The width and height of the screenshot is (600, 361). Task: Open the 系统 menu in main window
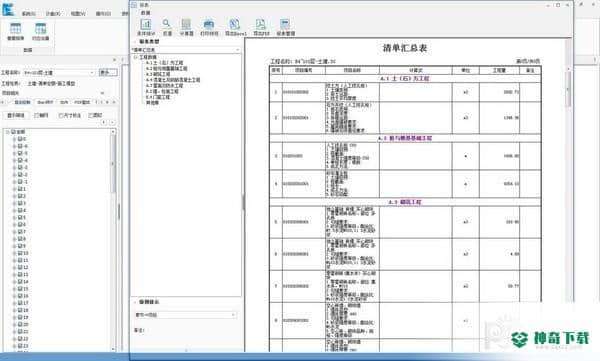pyautogui.click(x=28, y=13)
